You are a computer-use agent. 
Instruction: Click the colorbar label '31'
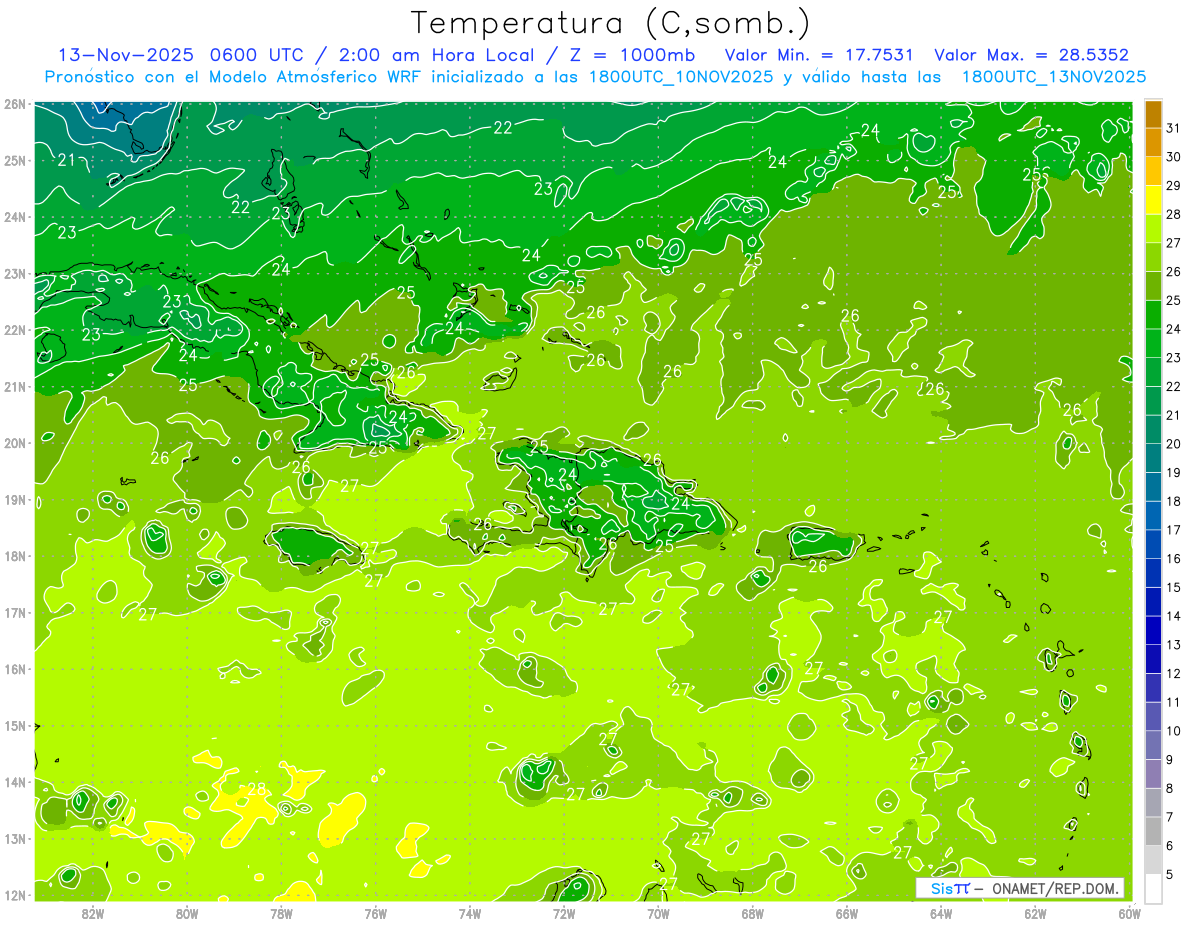pyautogui.click(x=1175, y=128)
